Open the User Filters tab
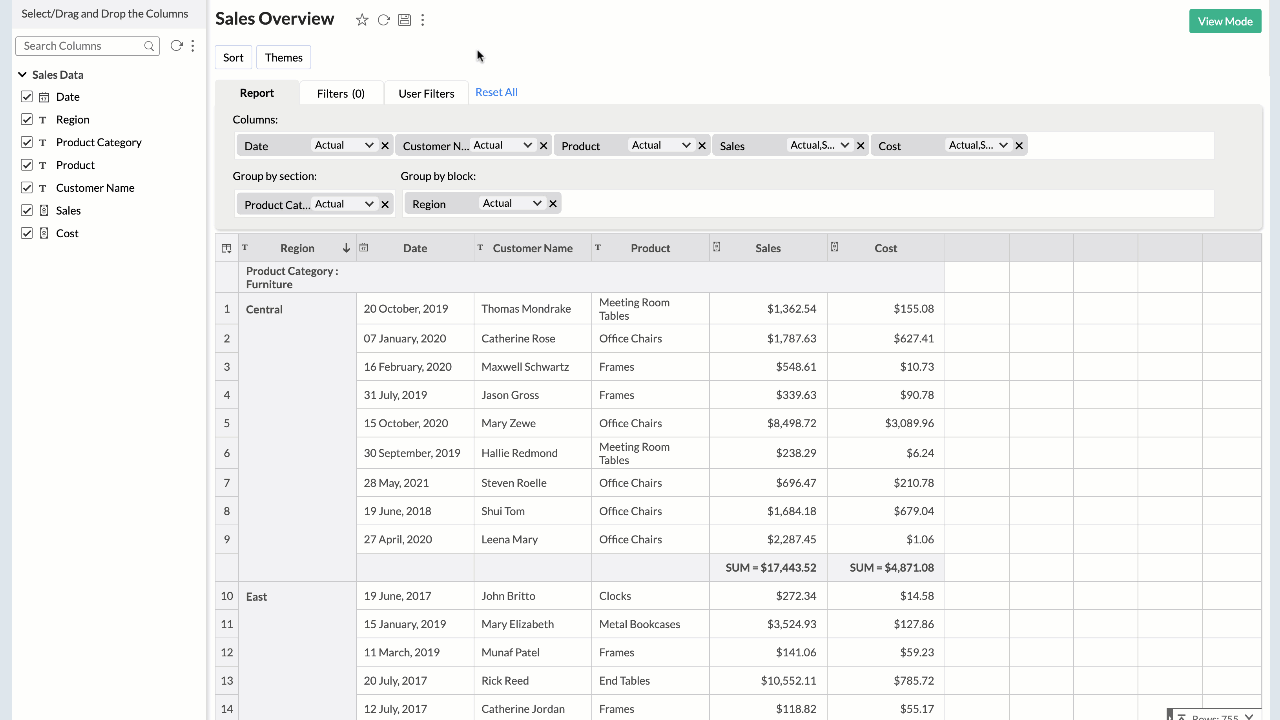This screenshot has width=1280, height=720. tap(426, 92)
